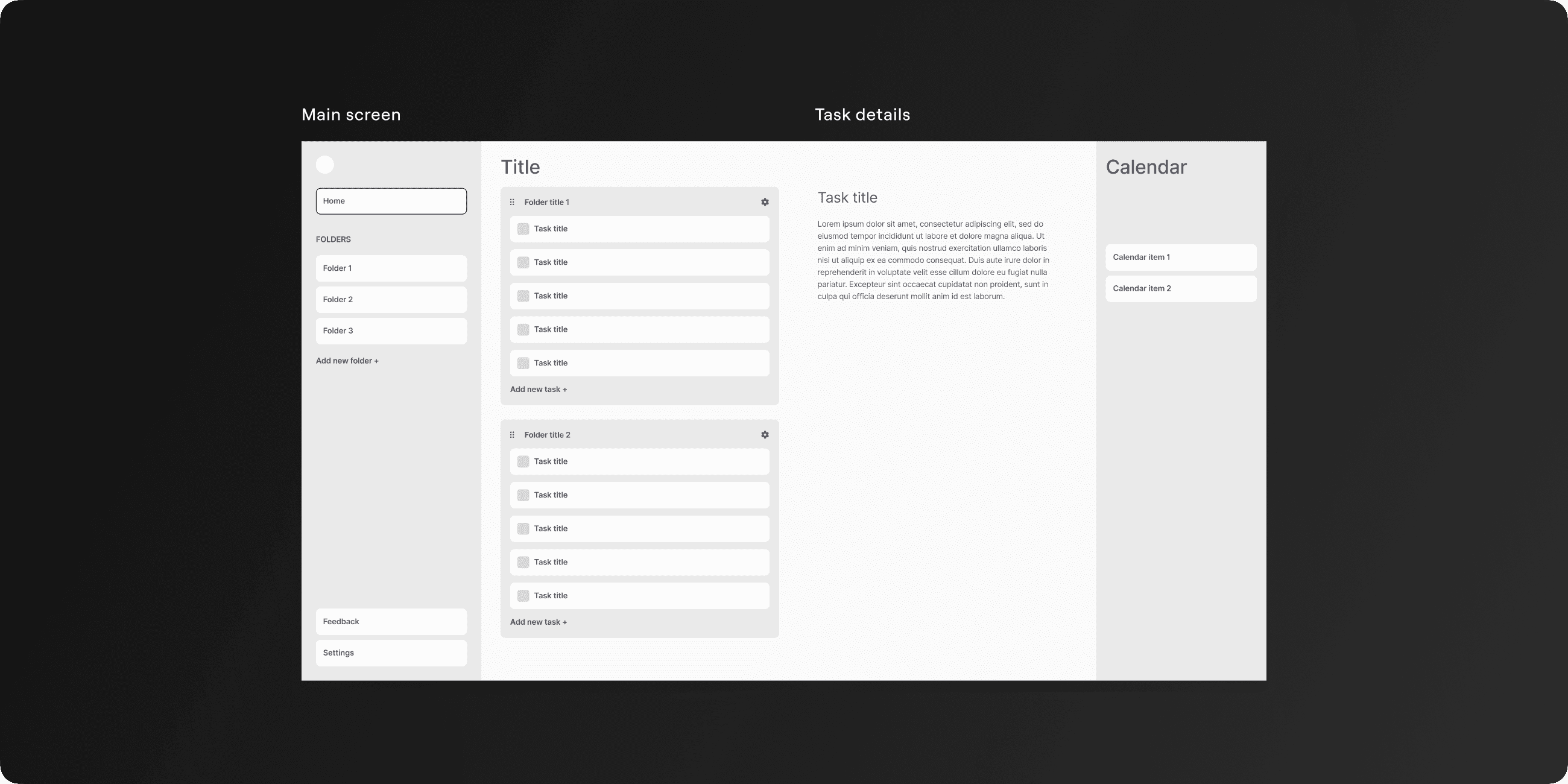This screenshot has height=784, width=1568.
Task: Check the first task in Folder title 1
Action: tap(523, 229)
